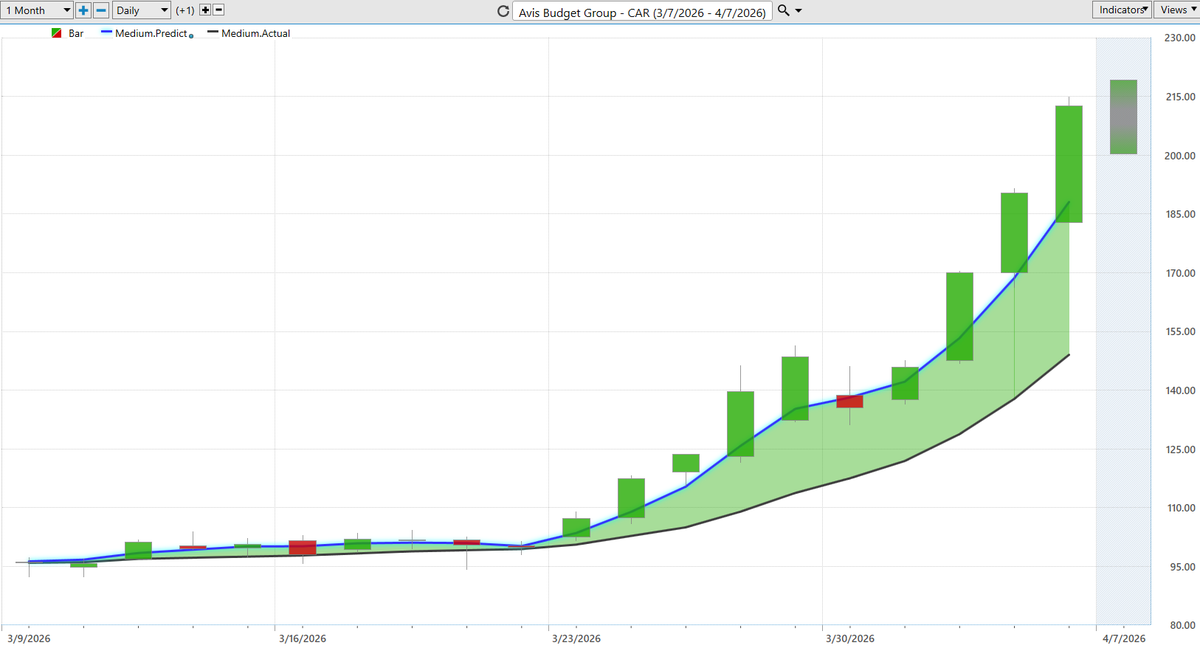1200x651 pixels.
Task: Expand the arrow next to the search magnifier
Action: (798, 11)
